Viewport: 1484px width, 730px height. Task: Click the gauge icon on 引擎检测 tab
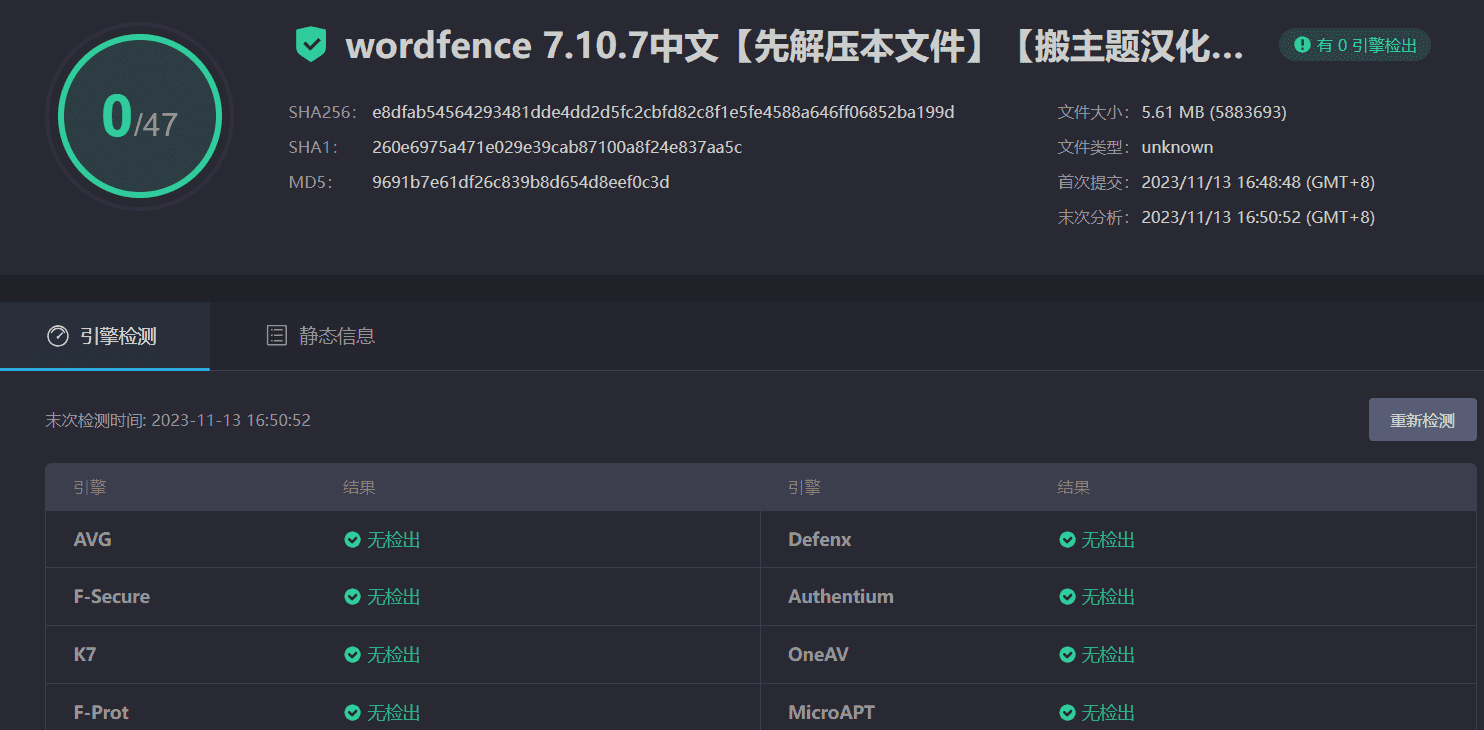click(58, 336)
